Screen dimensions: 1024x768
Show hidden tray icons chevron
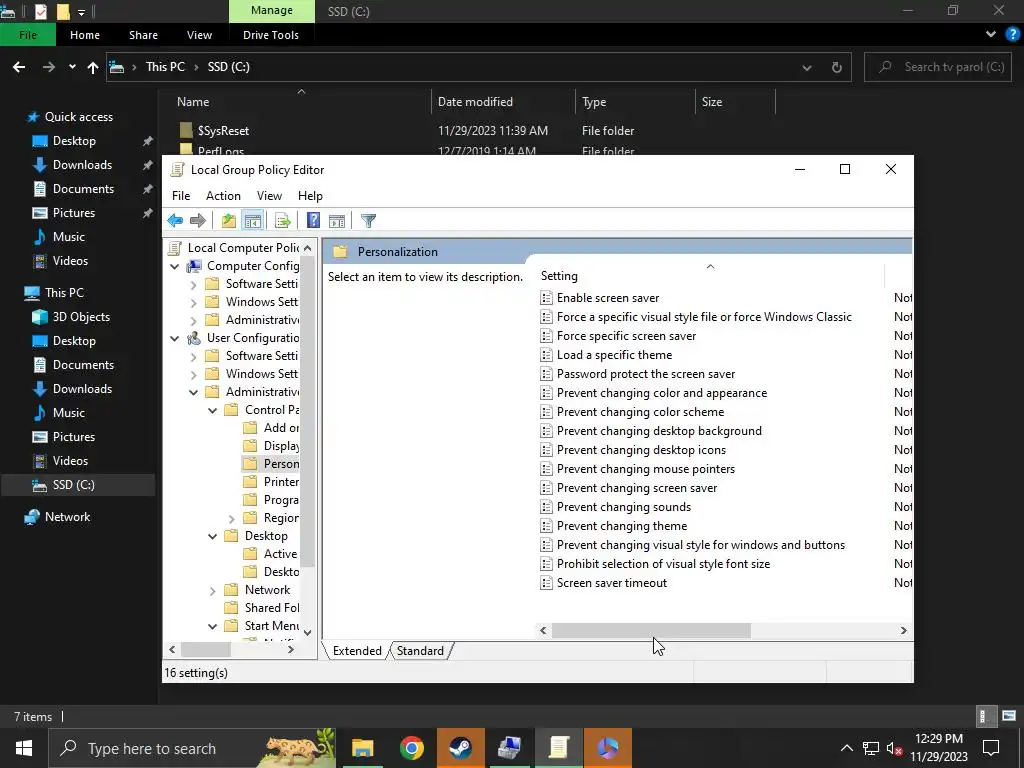click(x=846, y=748)
